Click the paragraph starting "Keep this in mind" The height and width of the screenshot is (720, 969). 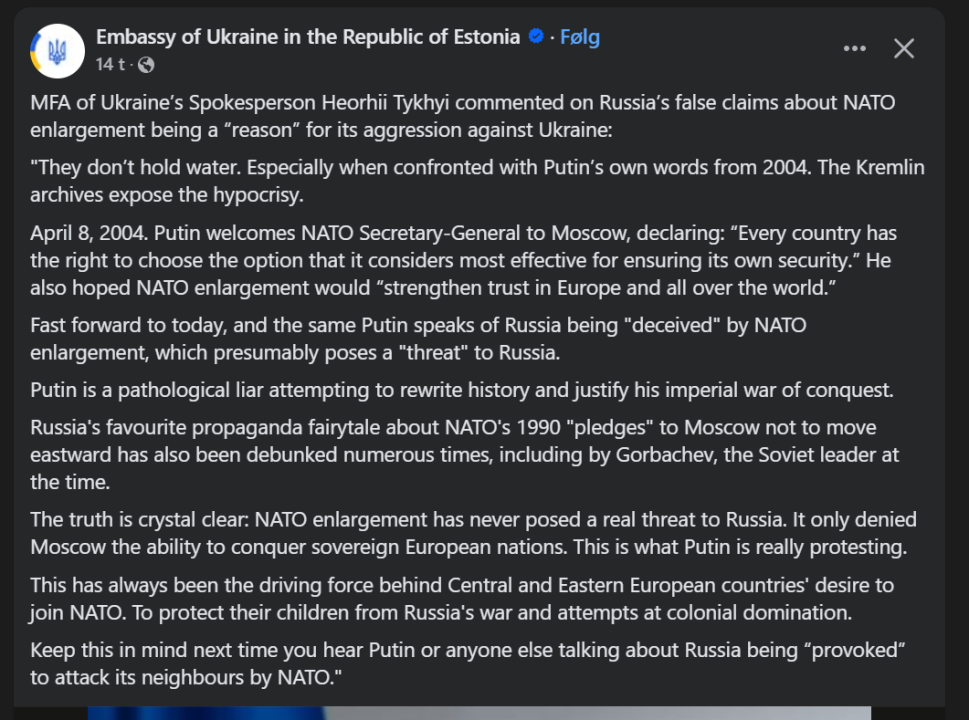click(467, 662)
